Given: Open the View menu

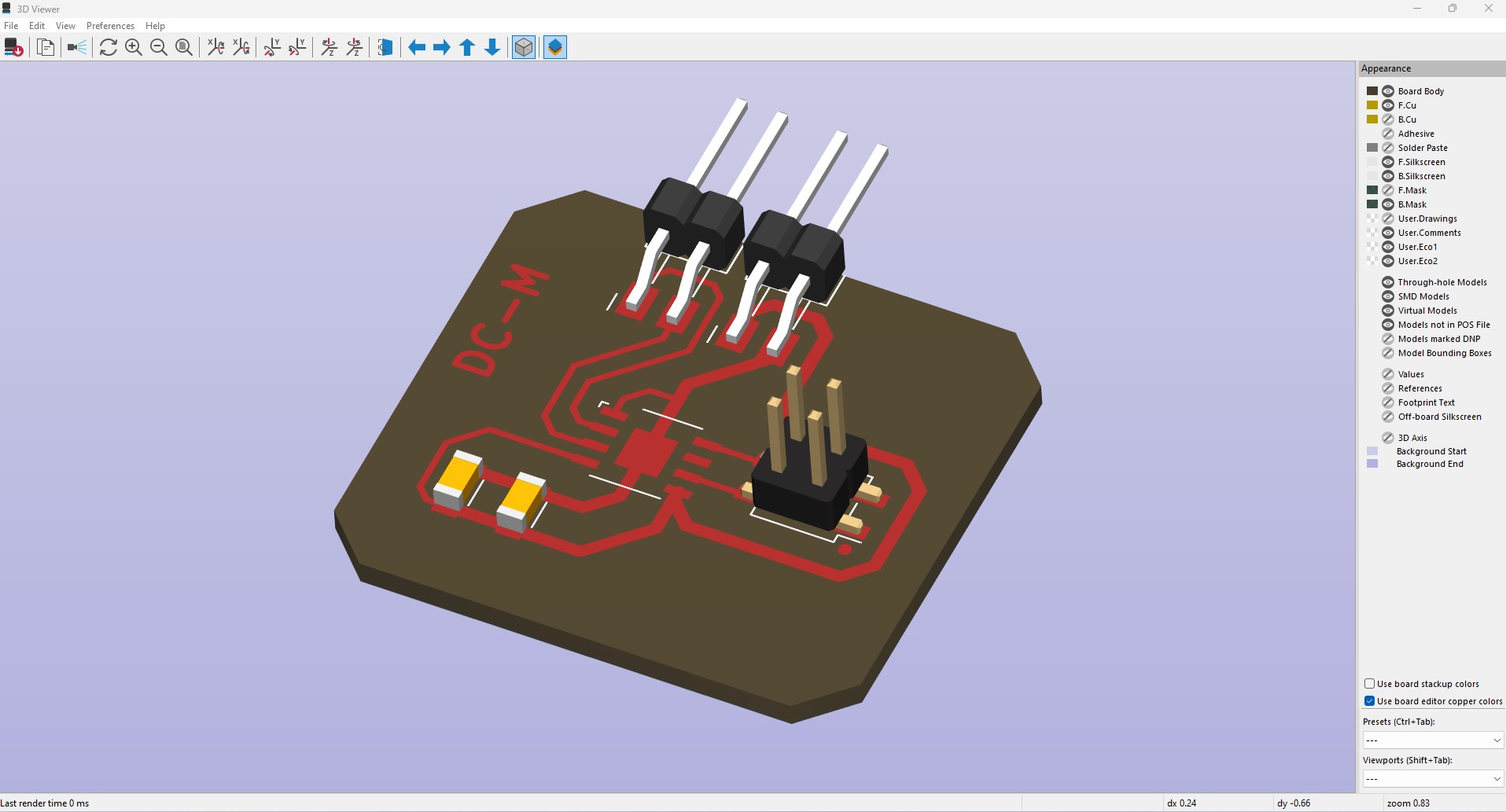Looking at the screenshot, I should pos(65,26).
